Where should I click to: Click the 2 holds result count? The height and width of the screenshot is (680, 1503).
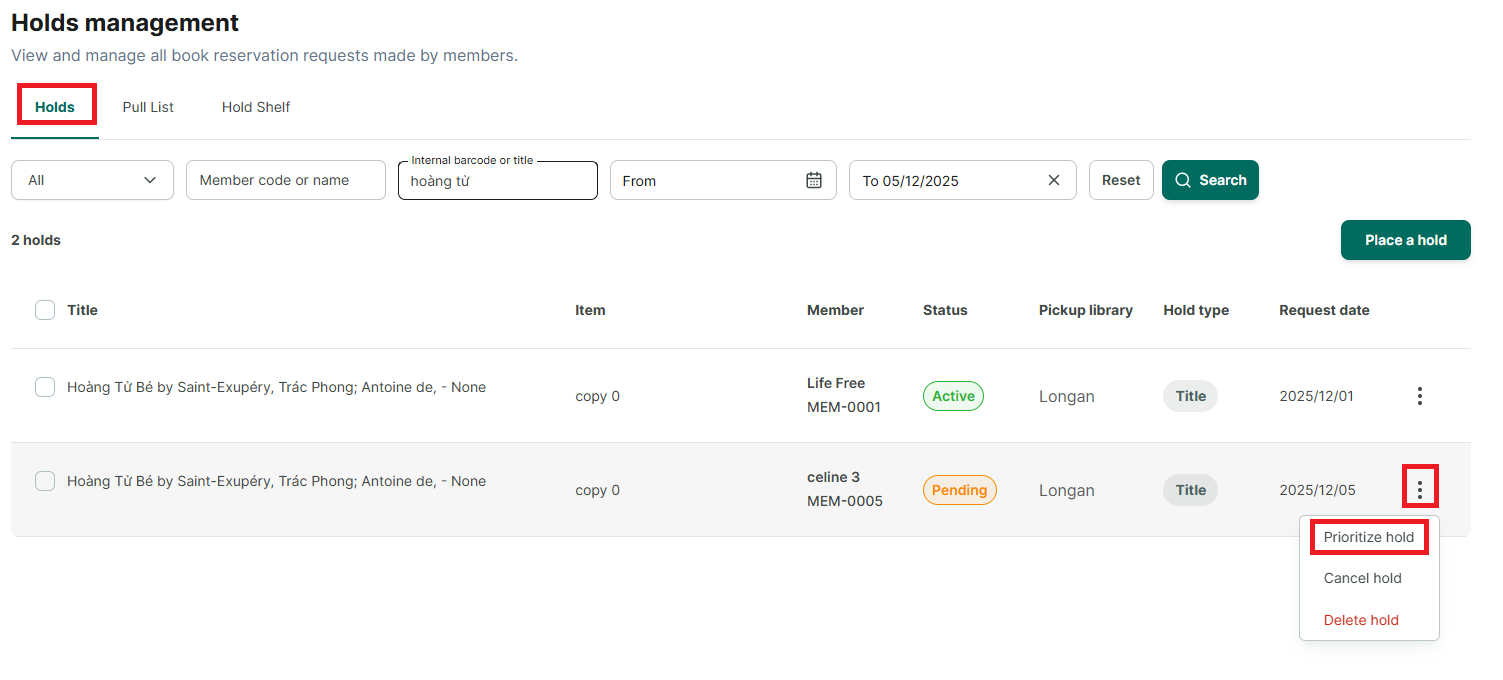[x=36, y=240]
